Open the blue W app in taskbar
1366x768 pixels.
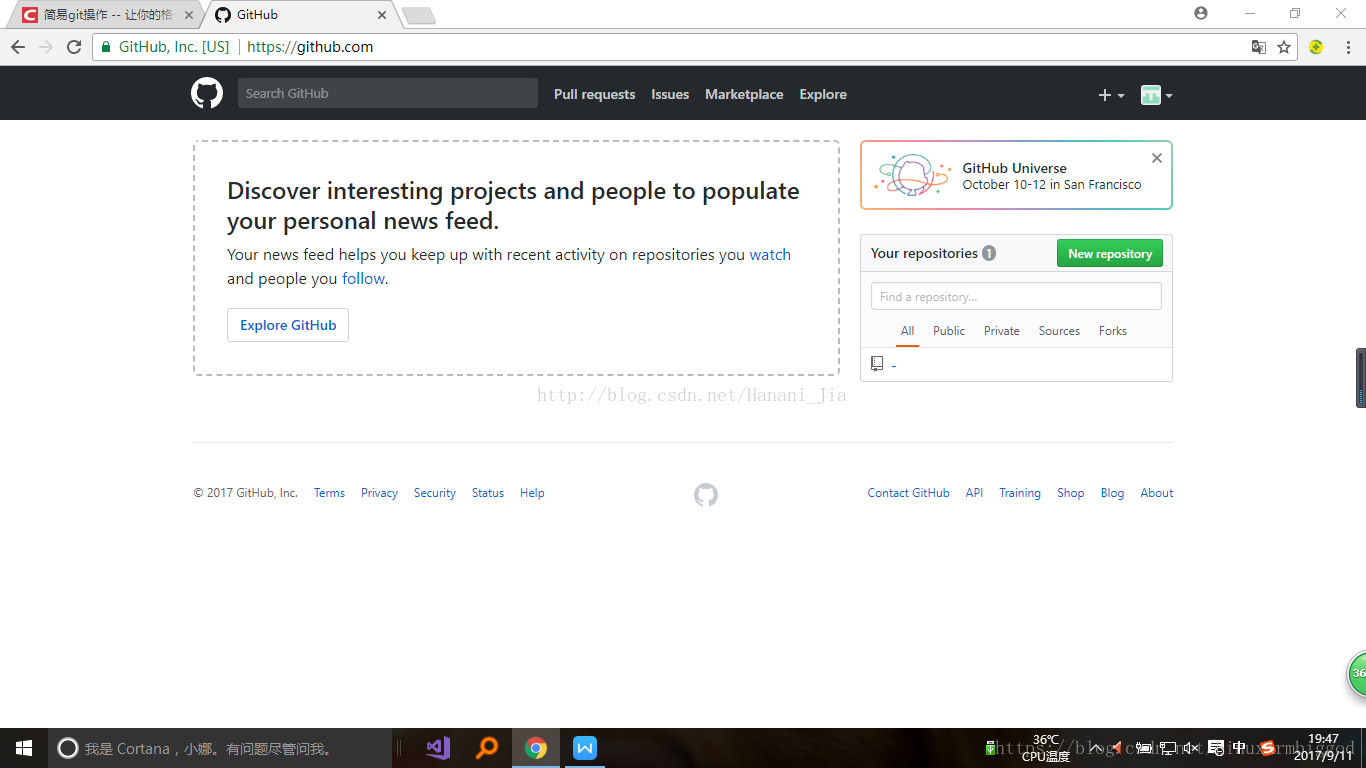click(585, 748)
